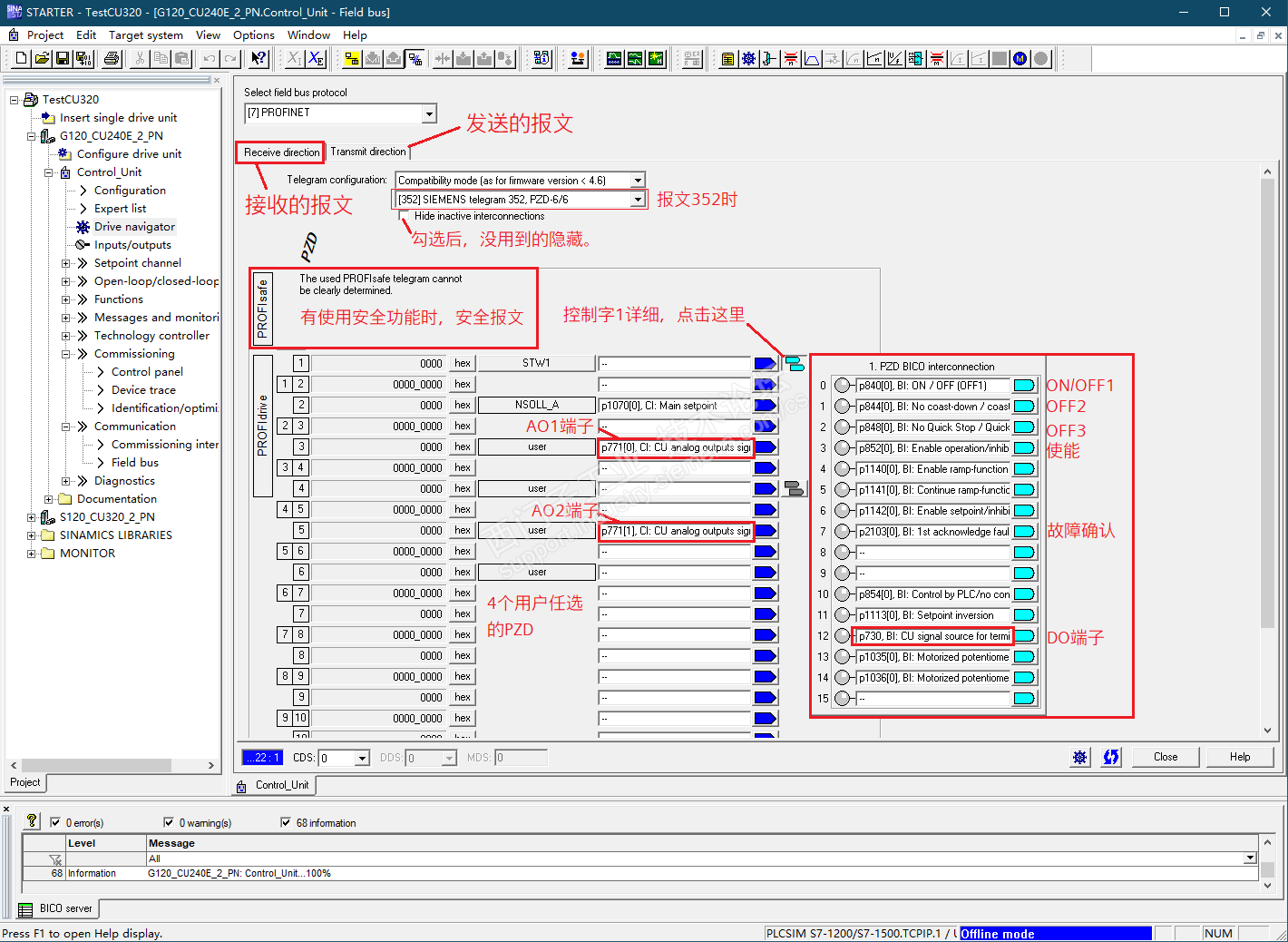
Task: Save the project using the floppy disk icon
Action: (63, 59)
